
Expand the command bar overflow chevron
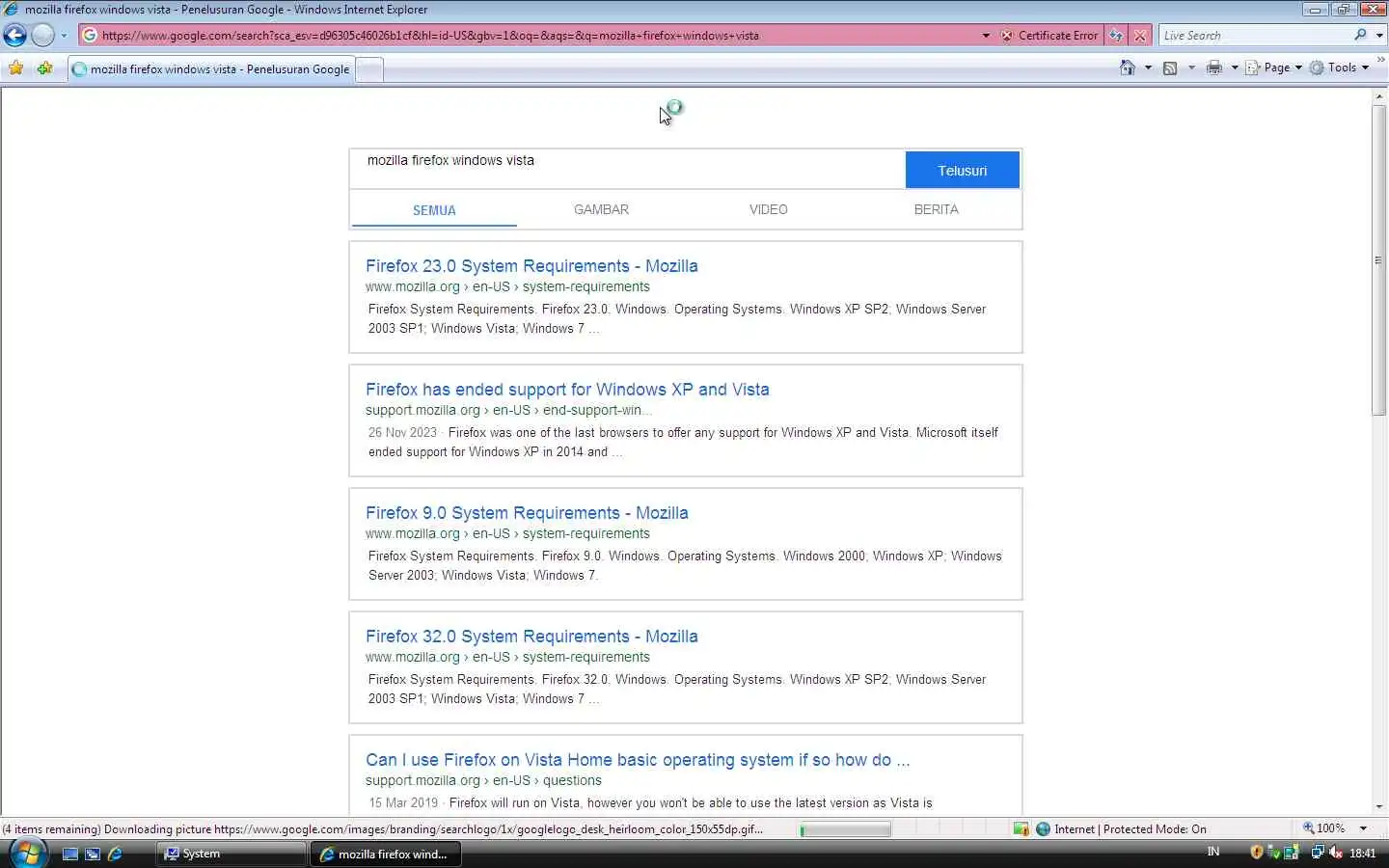(x=1380, y=60)
